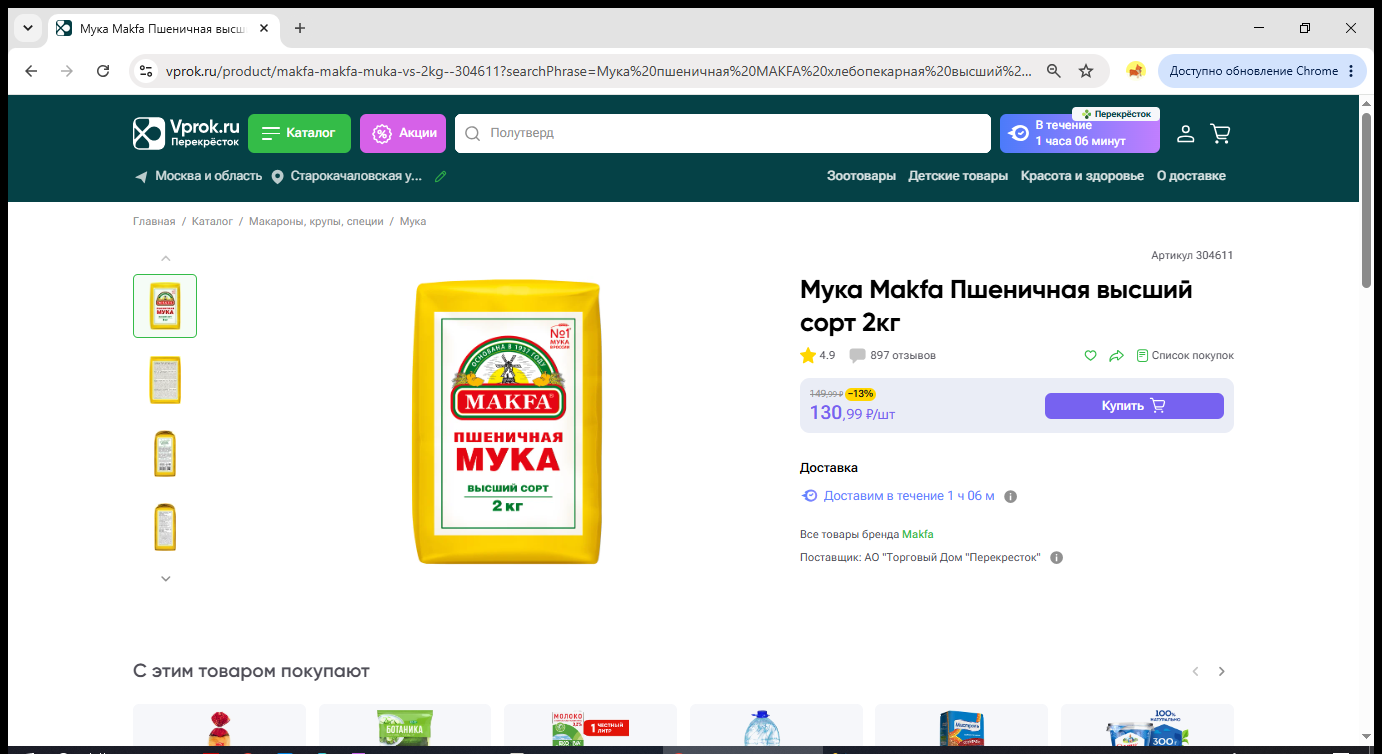This screenshot has width=1382, height=754.
Task: Click the -13% discount badge
Action: tap(860, 394)
